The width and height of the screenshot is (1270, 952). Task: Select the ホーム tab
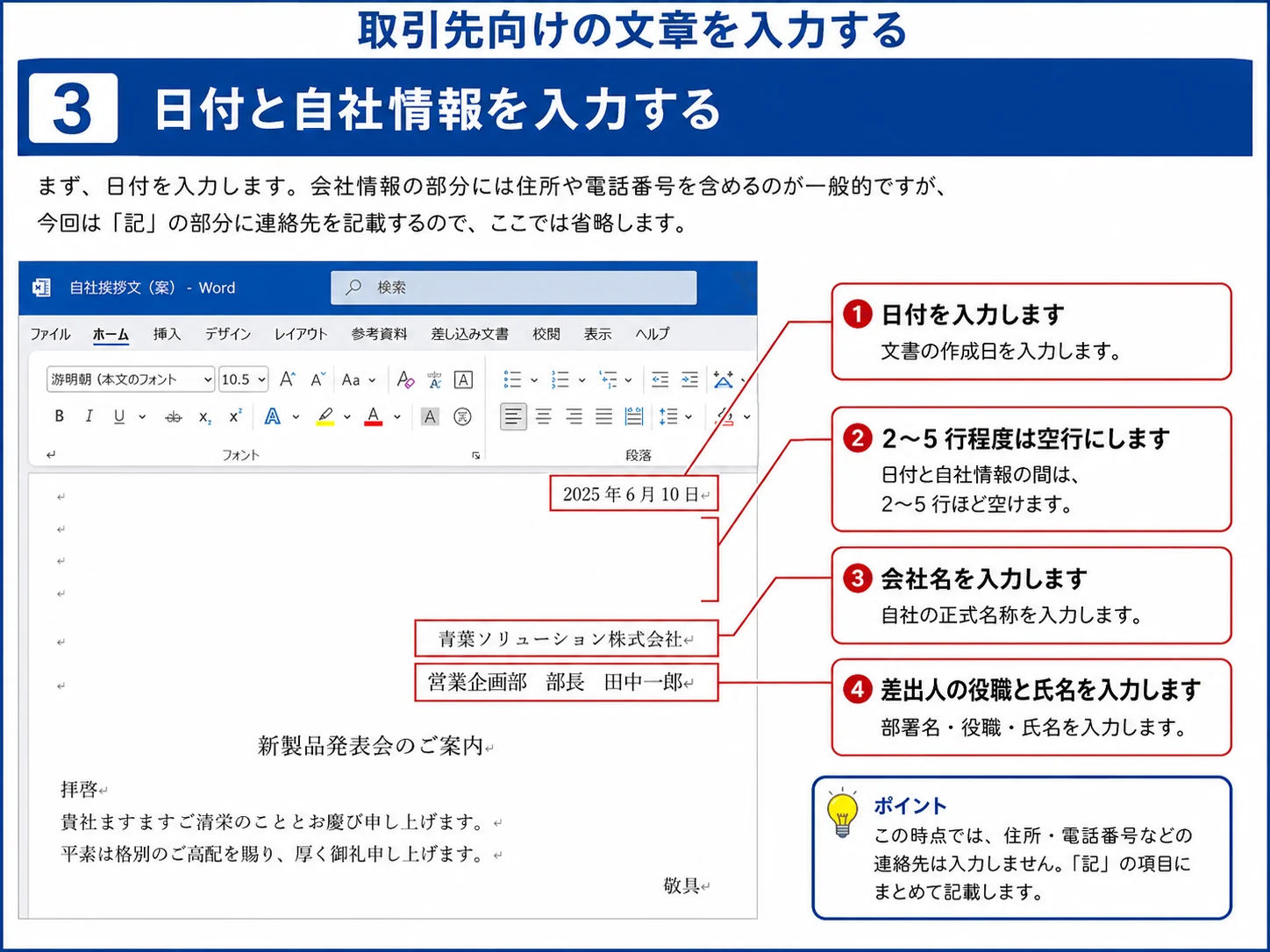(111, 334)
